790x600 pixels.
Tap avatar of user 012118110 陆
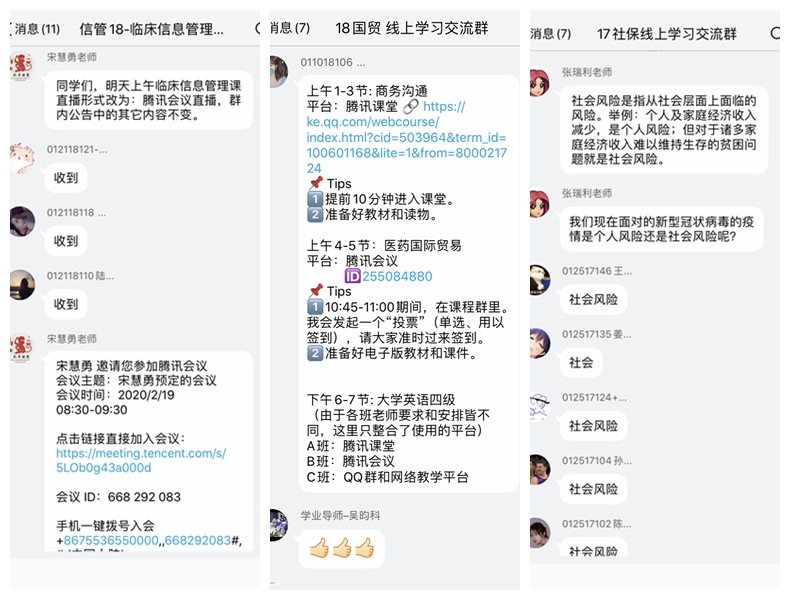point(22,285)
